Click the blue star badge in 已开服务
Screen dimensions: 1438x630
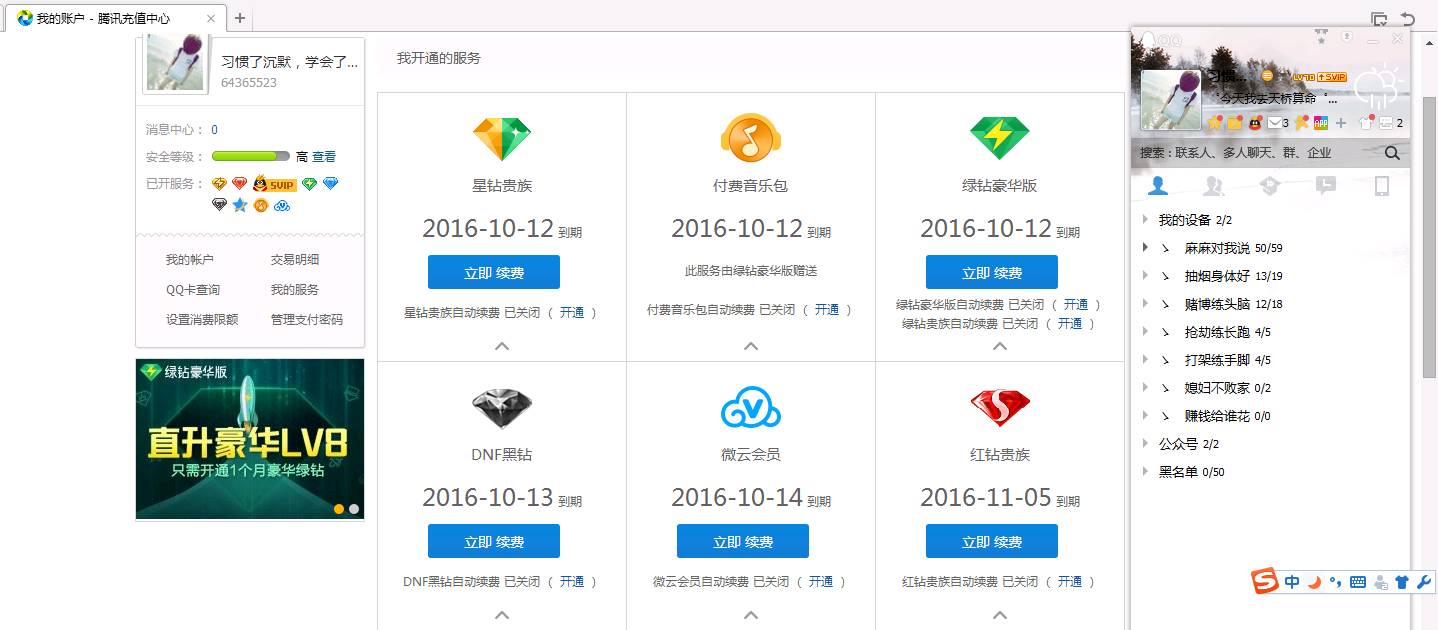coord(240,205)
